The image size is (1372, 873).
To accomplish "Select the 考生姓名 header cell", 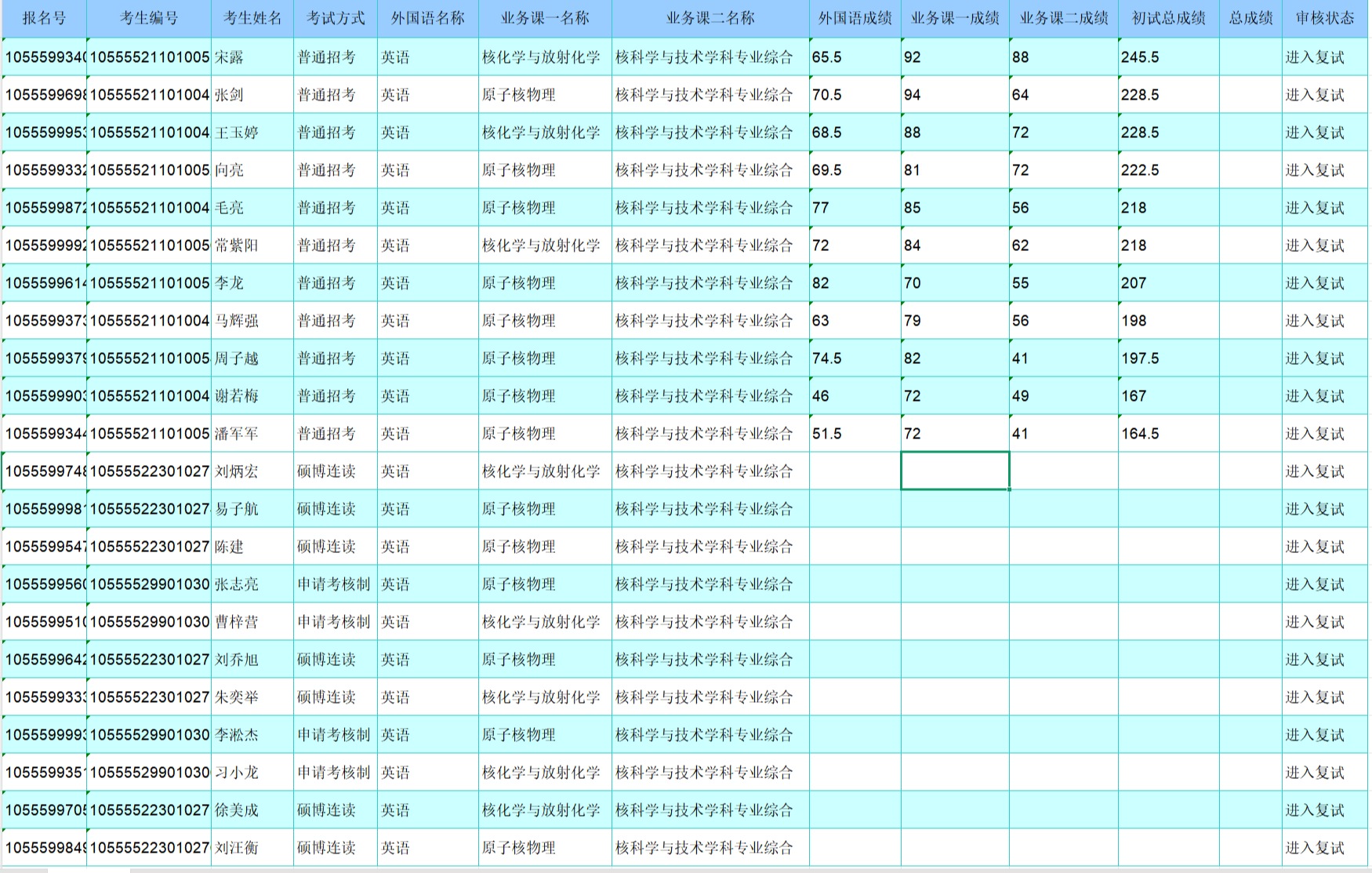I will tap(252, 19).
